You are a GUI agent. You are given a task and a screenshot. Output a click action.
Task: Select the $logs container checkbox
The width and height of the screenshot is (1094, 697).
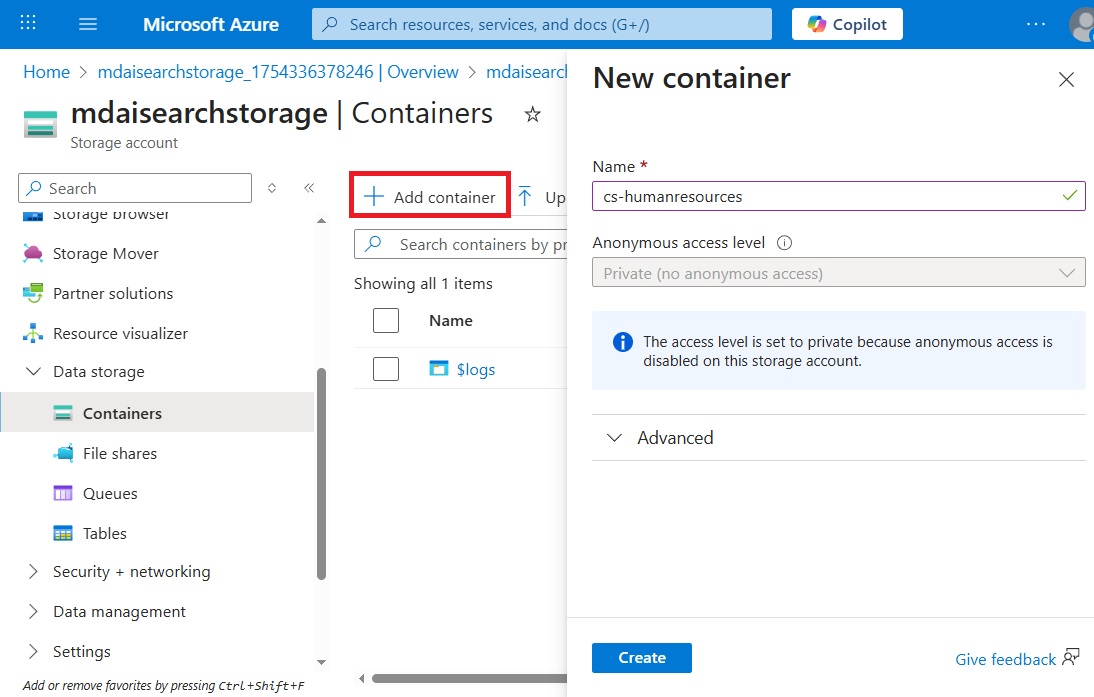tap(386, 368)
